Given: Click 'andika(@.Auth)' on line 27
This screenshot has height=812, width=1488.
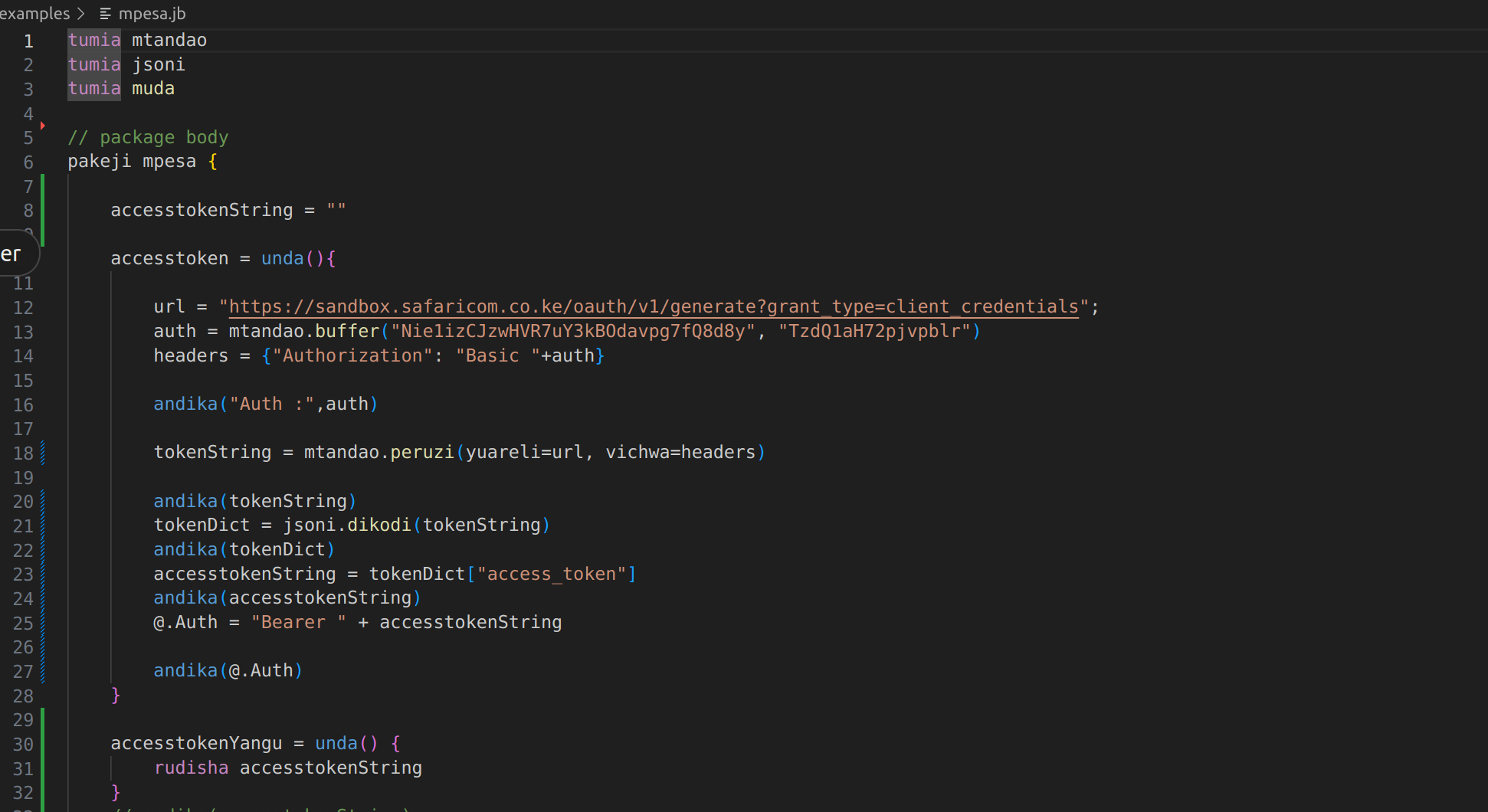Looking at the screenshot, I should tap(228, 670).
